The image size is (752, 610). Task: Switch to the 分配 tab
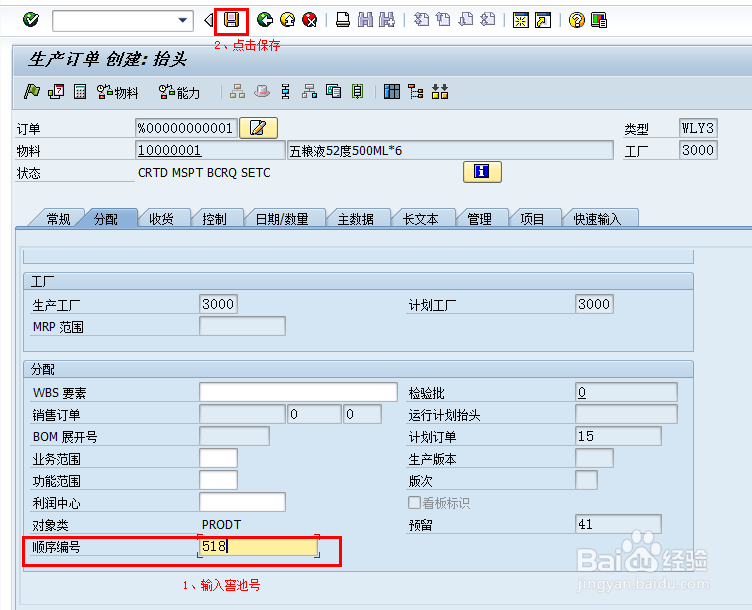point(106,219)
